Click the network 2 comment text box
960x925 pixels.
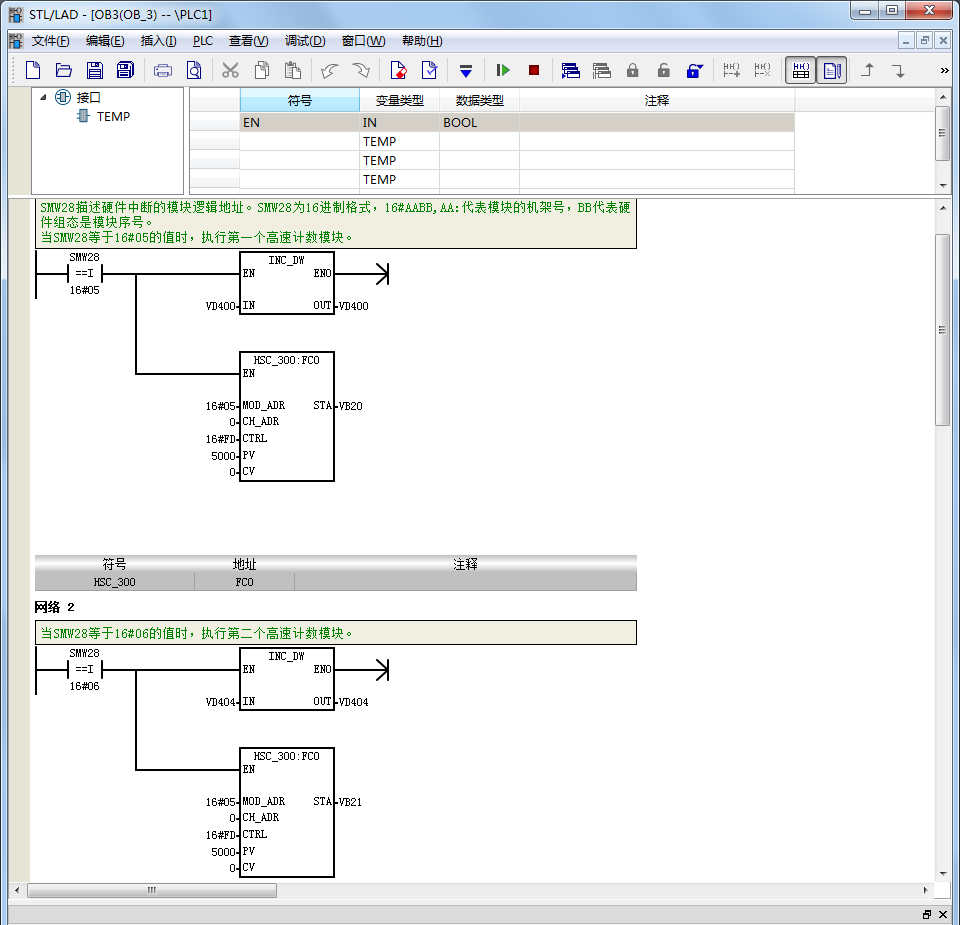click(336, 633)
